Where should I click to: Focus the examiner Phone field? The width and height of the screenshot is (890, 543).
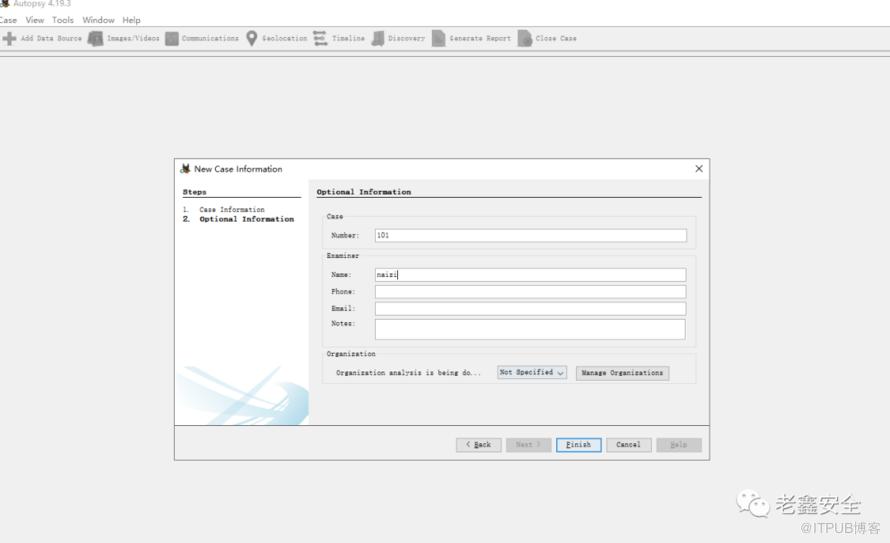530,292
